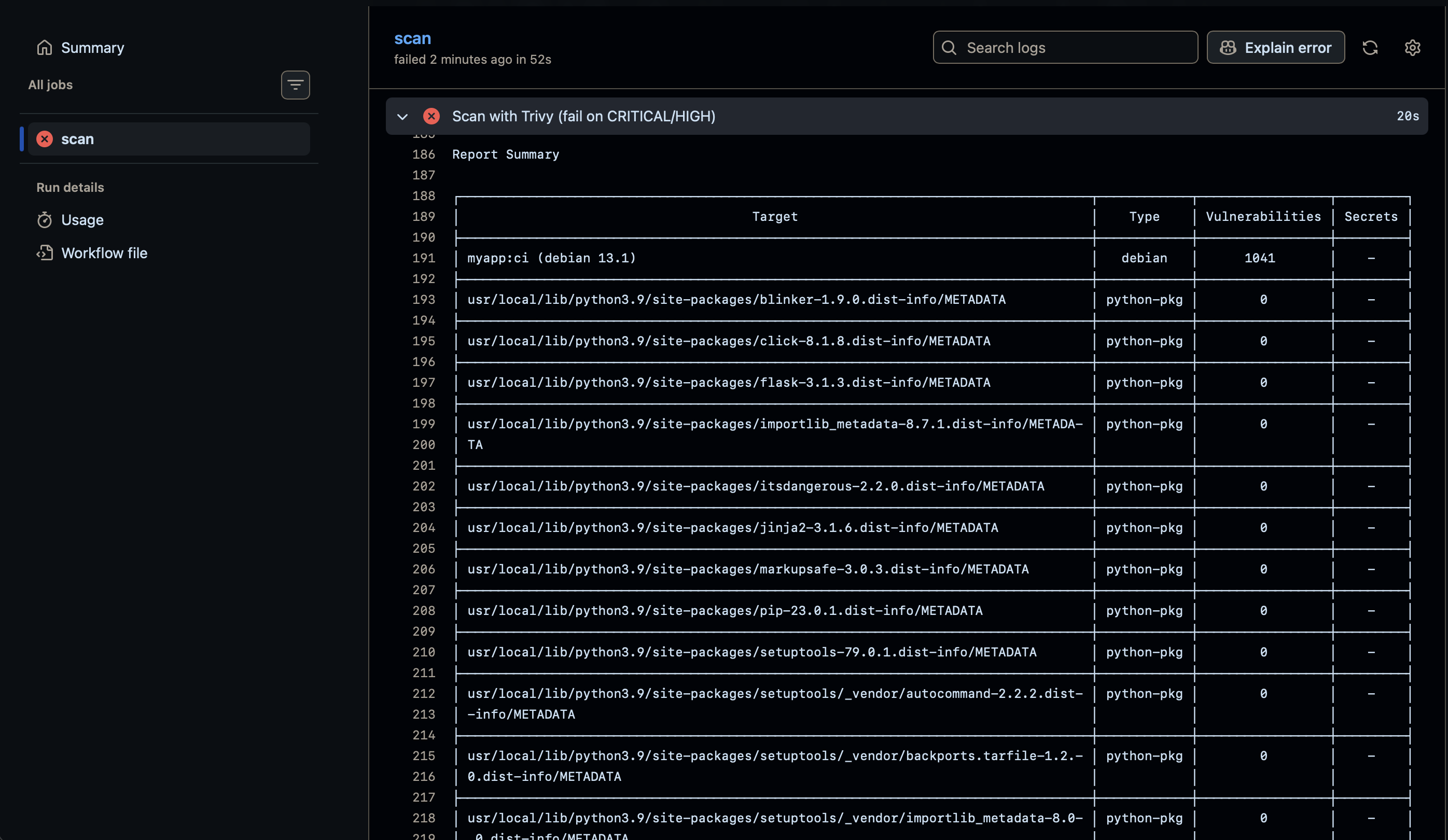This screenshot has height=840, width=1448.
Task: Click the 1041 vulnerabilities count
Action: tap(1260, 259)
